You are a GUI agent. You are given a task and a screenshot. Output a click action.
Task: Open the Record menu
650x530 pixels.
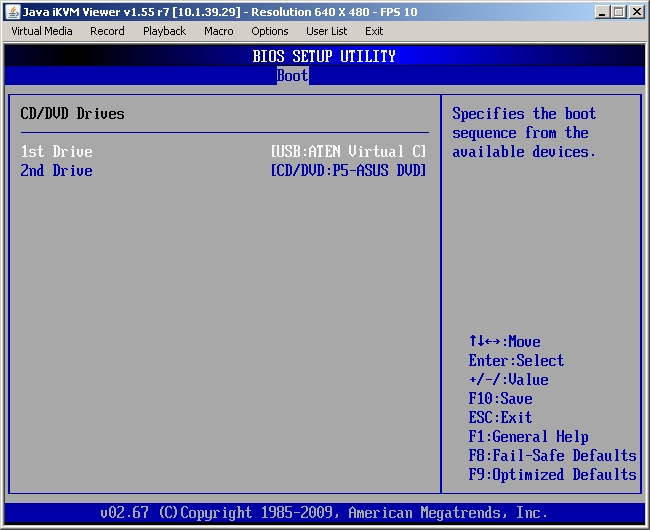pos(107,31)
